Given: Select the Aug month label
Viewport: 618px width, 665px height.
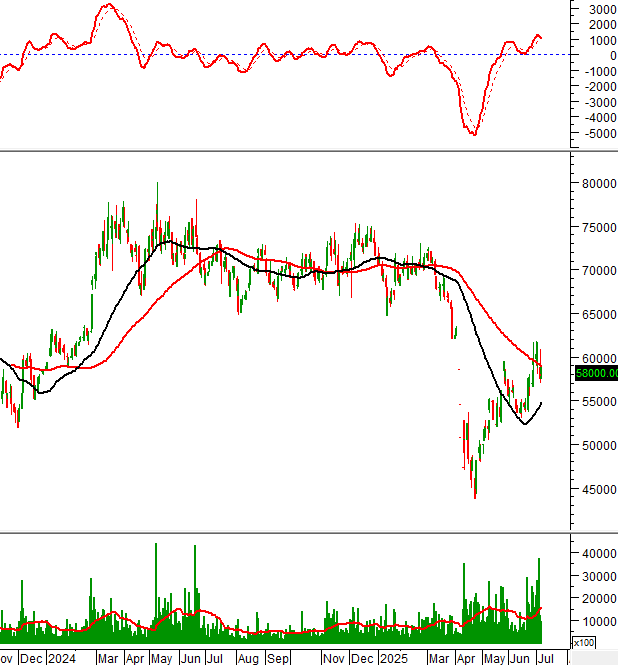Looking at the screenshot, I should pos(248,659).
